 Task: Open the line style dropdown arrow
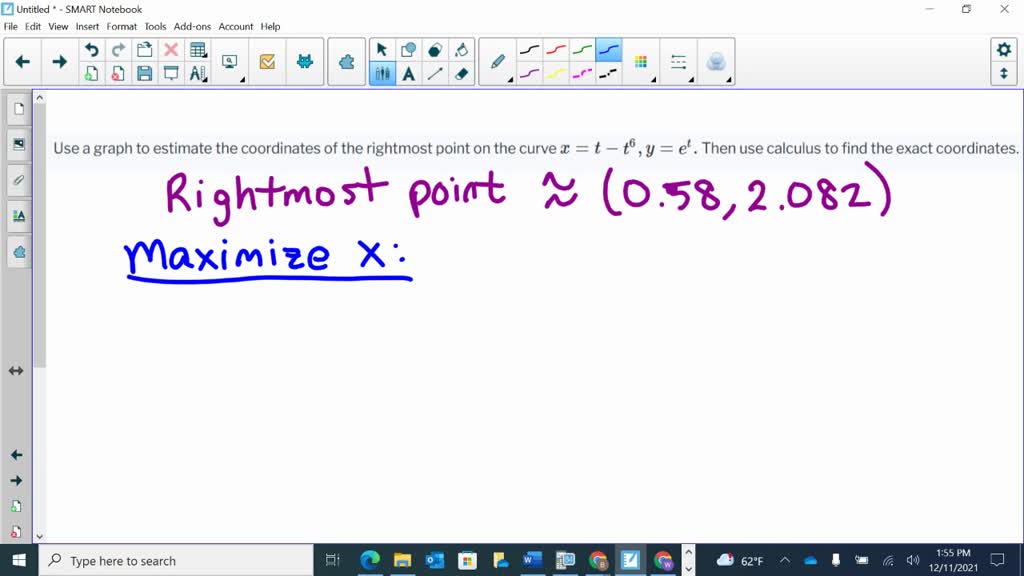pos(692,80)
